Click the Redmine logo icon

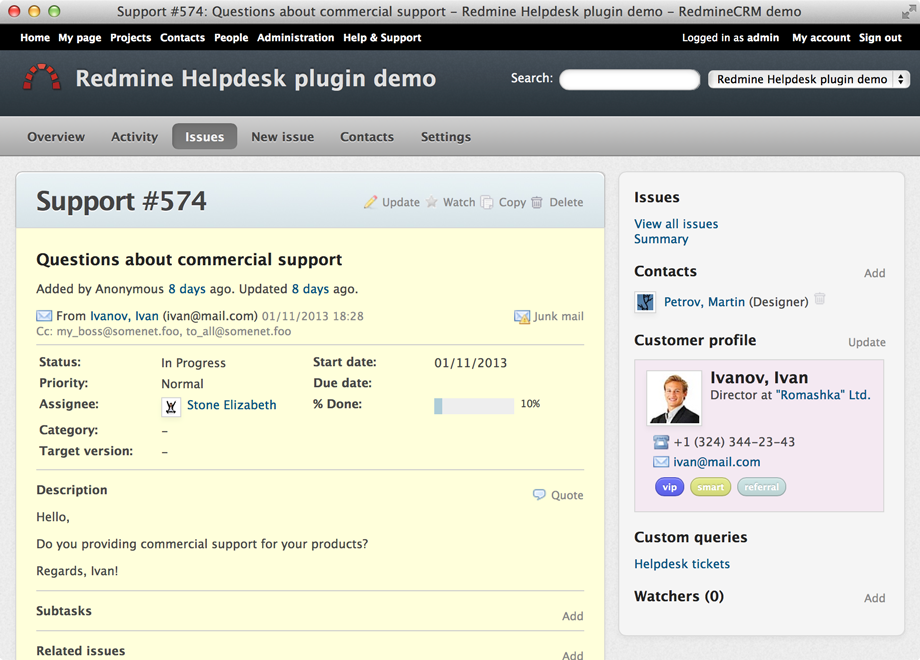[42, 79]
